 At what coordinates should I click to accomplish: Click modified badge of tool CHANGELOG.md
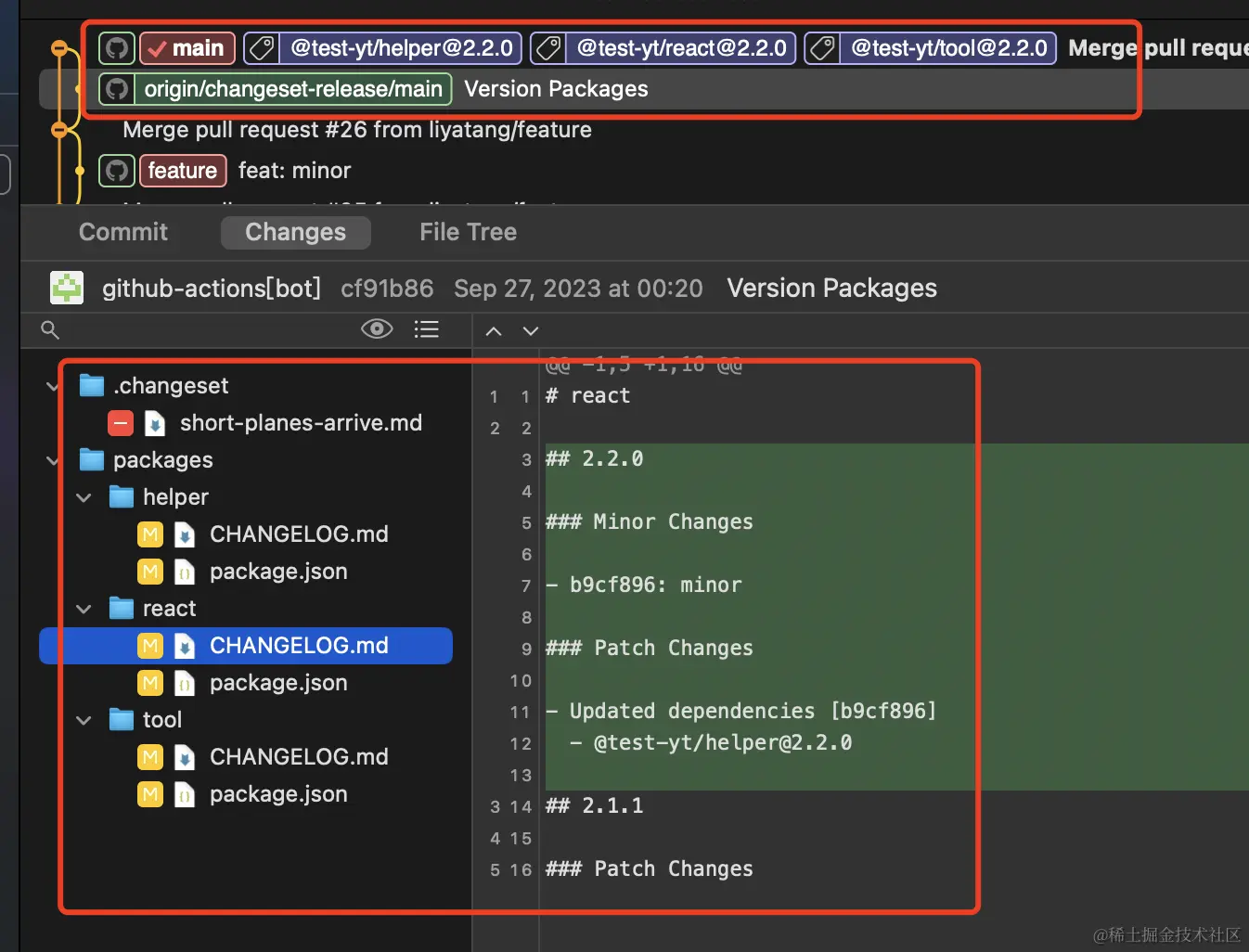[150, 757]
